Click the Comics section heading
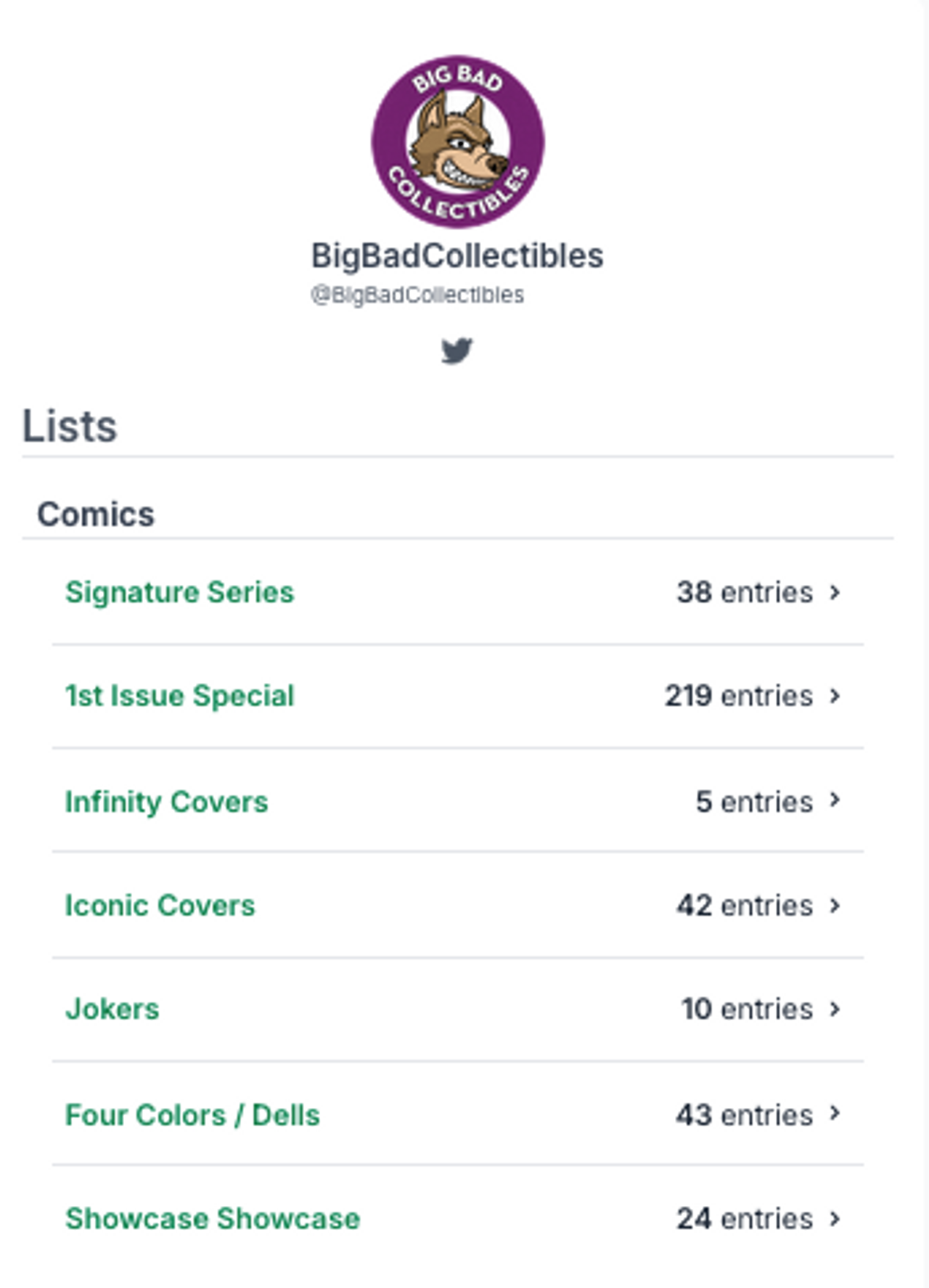929x1288 pixels. pyautogui.click(x=96, y=514)
